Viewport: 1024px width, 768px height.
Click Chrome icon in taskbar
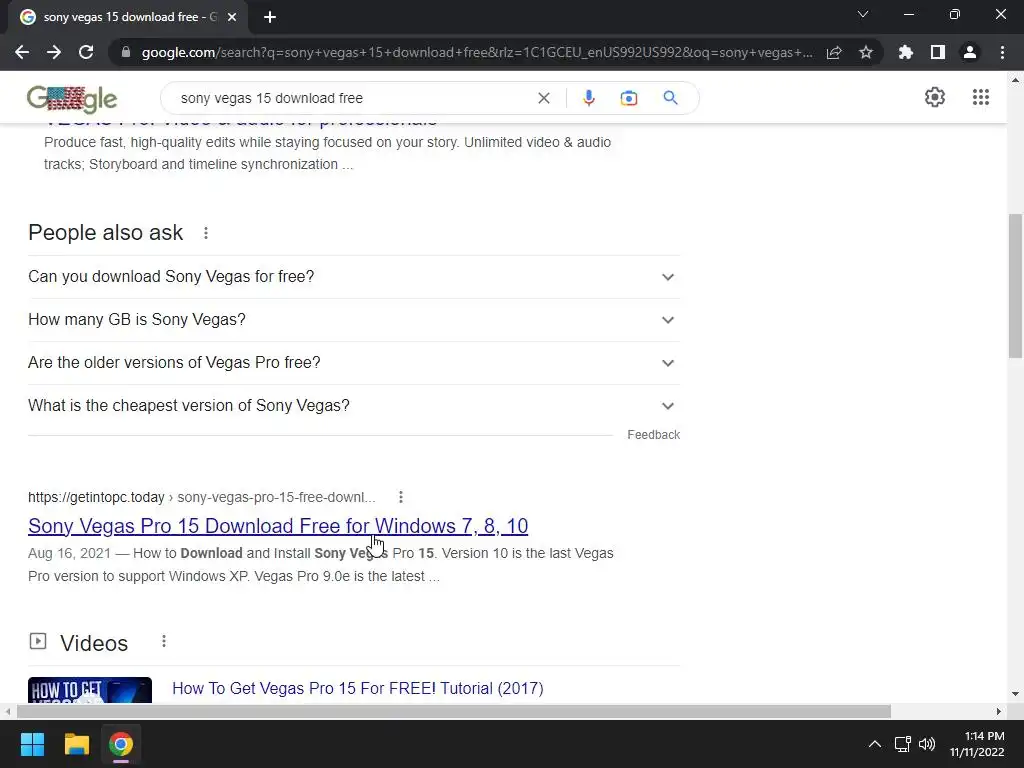121,744
